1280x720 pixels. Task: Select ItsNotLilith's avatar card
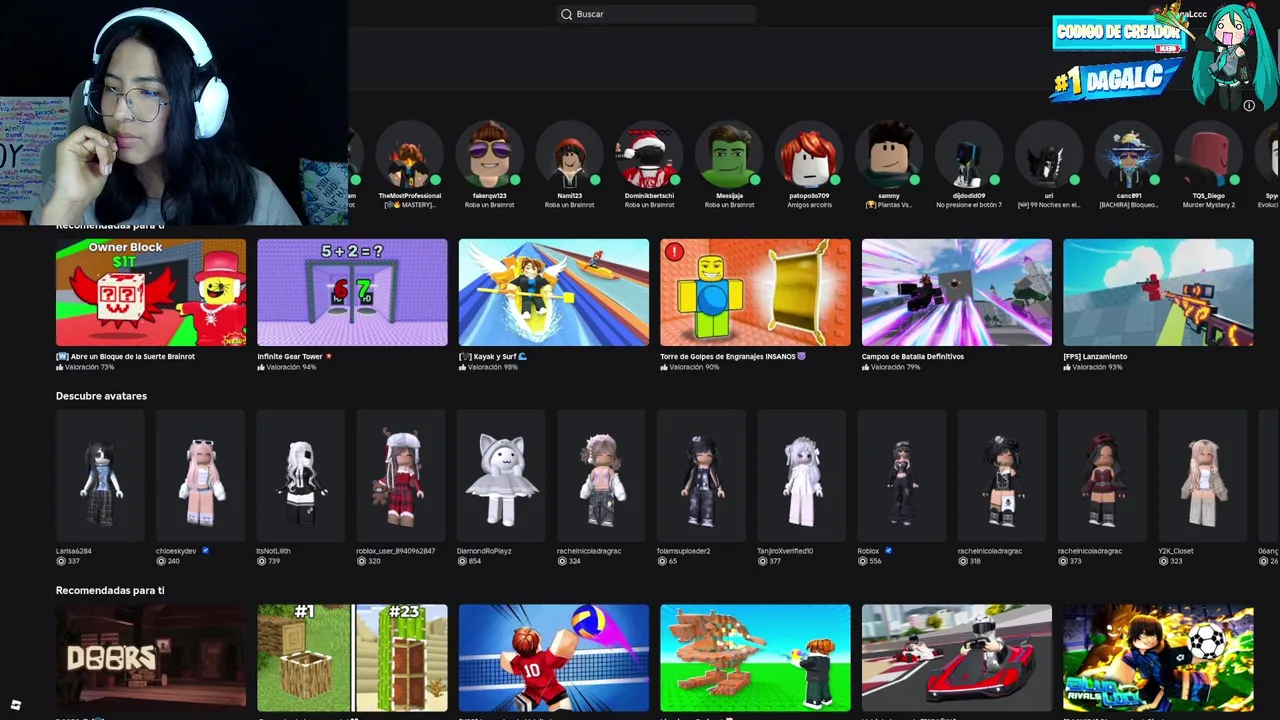[x=301, y=476]
